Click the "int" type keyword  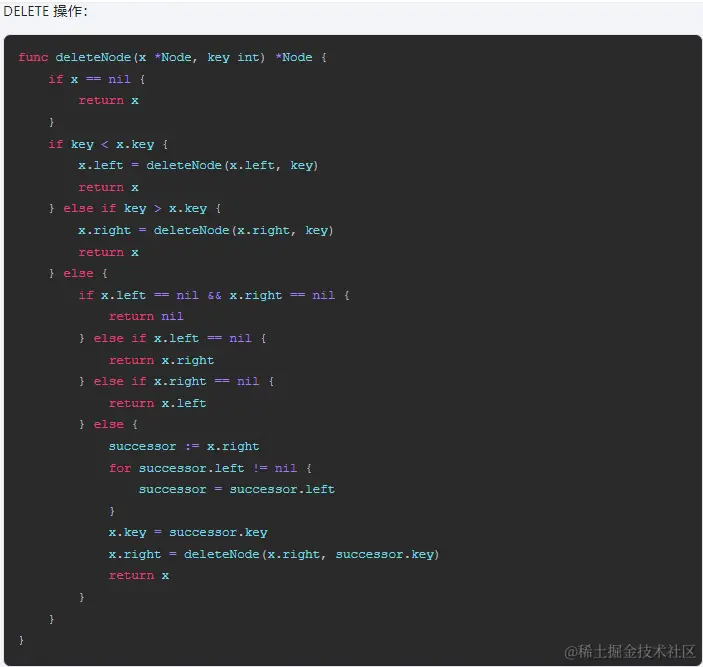(248, 57)
